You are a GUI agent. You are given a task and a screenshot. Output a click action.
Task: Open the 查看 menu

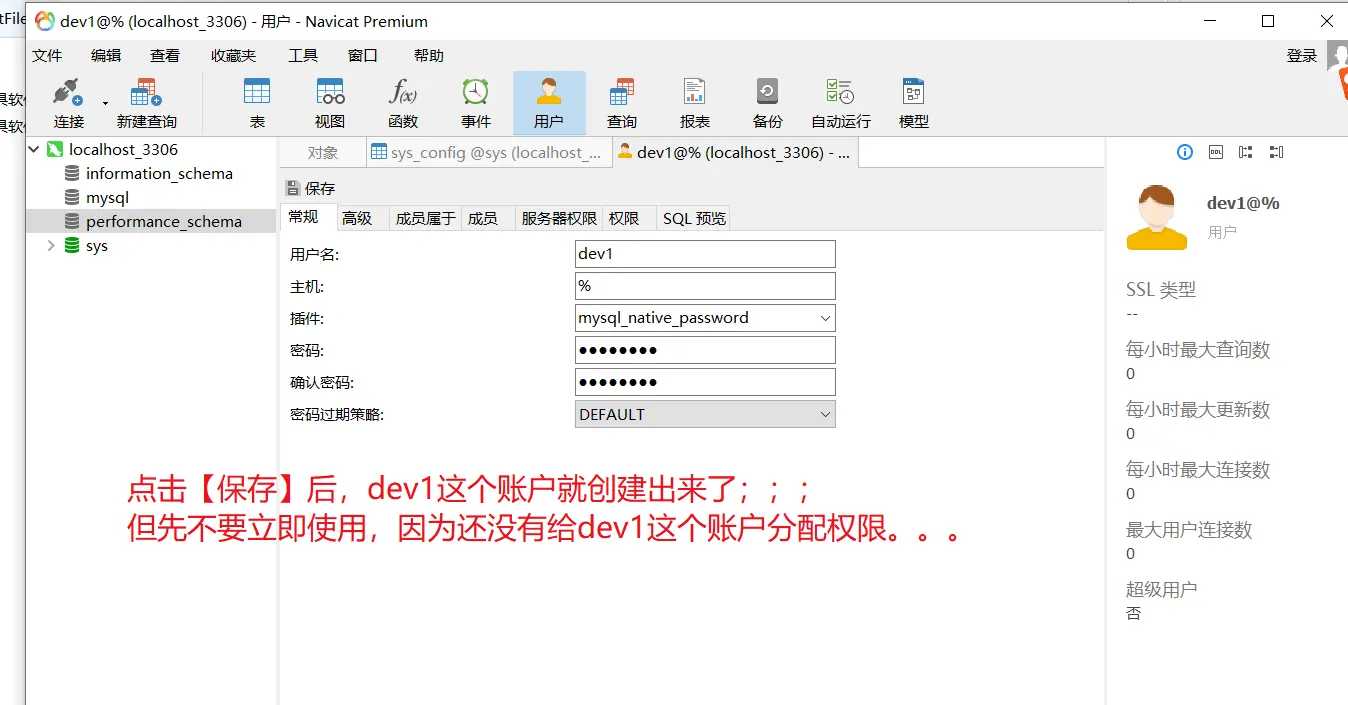tap(165, 56)
